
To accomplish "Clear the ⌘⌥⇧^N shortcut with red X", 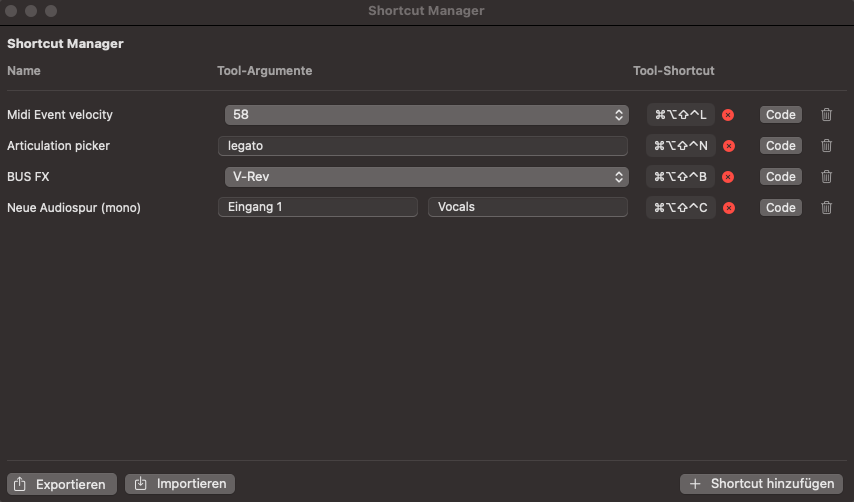I will click(x=729, y=146).
